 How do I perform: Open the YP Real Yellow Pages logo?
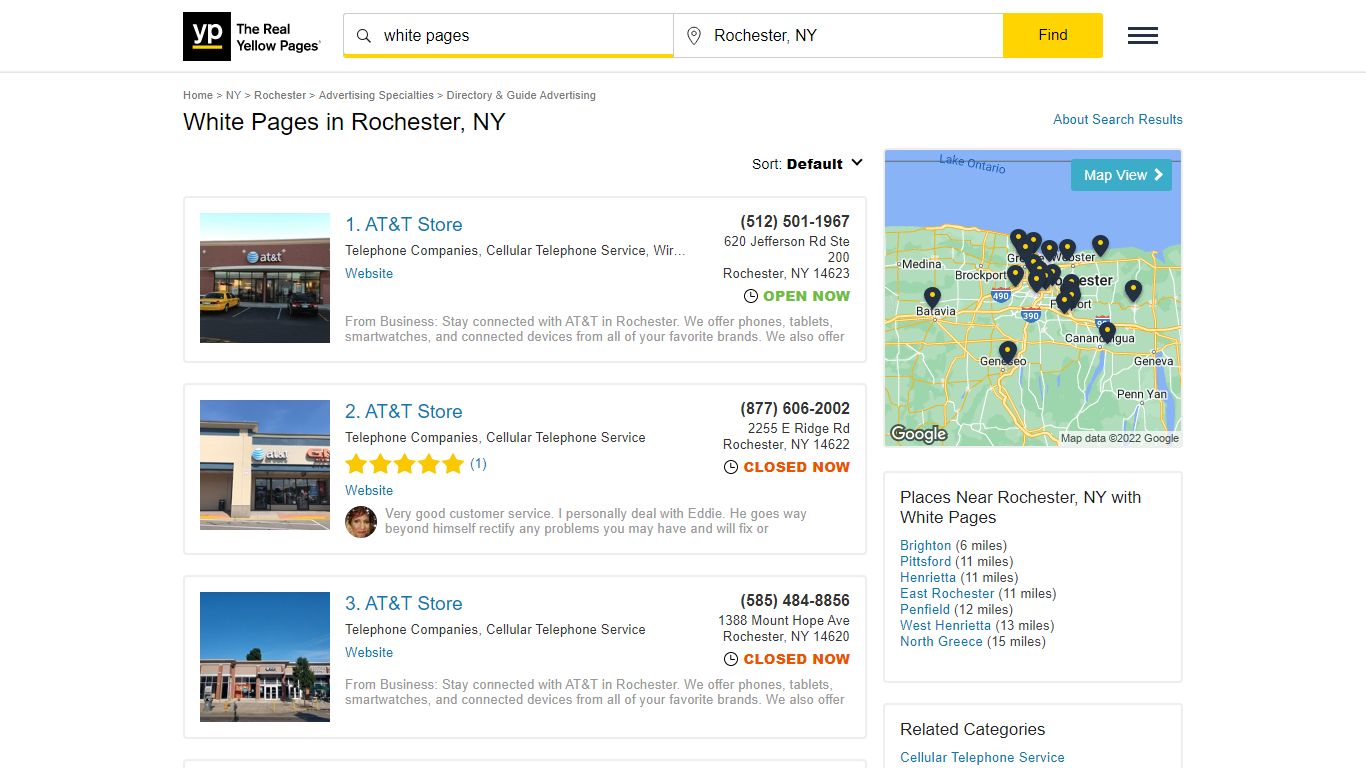(252, 37)
